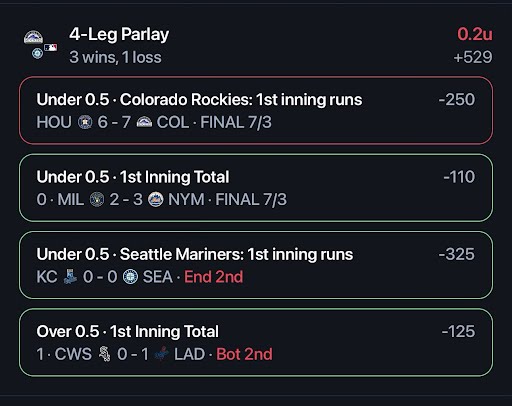Image resolution: width=512 pixels, height=406 pixels.
Task: Click the Kansas City Royals logo icon
Action: pyautogui.click(x=70, y=277)
